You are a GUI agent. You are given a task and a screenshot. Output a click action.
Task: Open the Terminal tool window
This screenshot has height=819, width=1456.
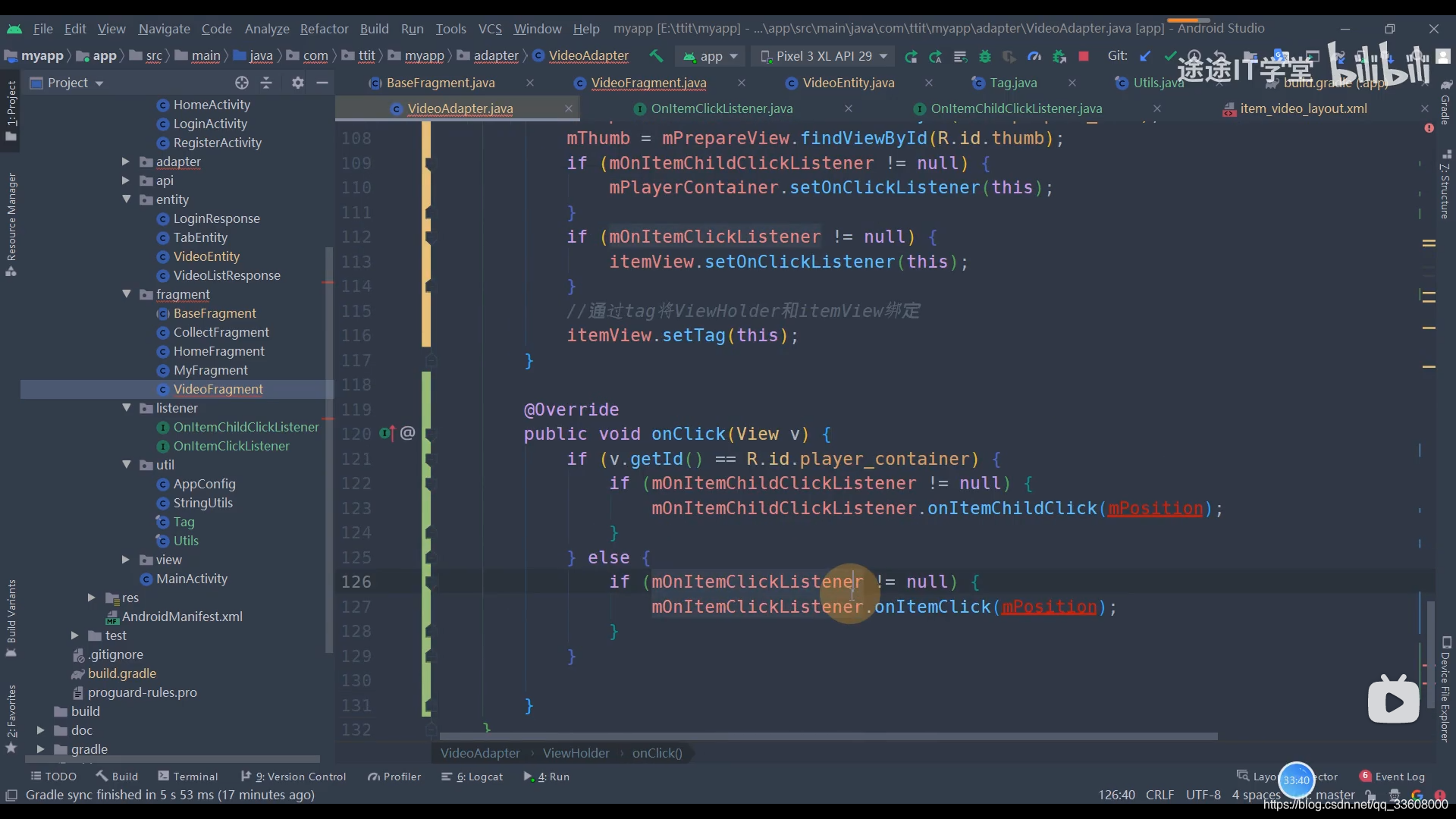187,777
